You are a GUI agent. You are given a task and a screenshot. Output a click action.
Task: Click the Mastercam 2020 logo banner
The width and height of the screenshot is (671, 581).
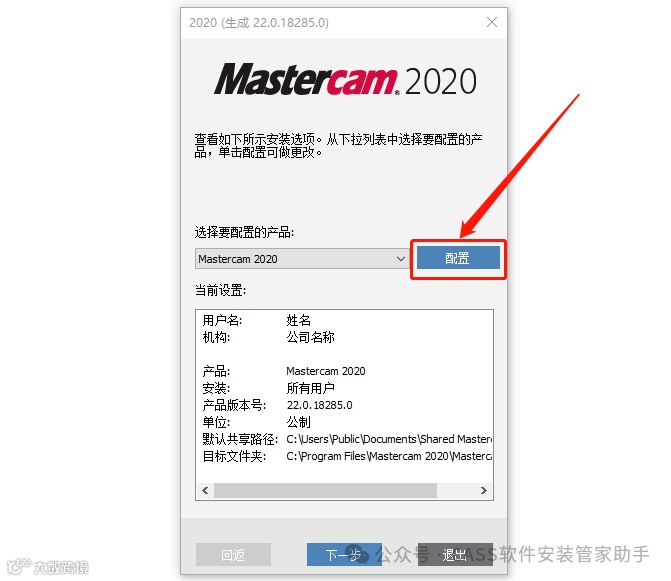coord(345,80)
